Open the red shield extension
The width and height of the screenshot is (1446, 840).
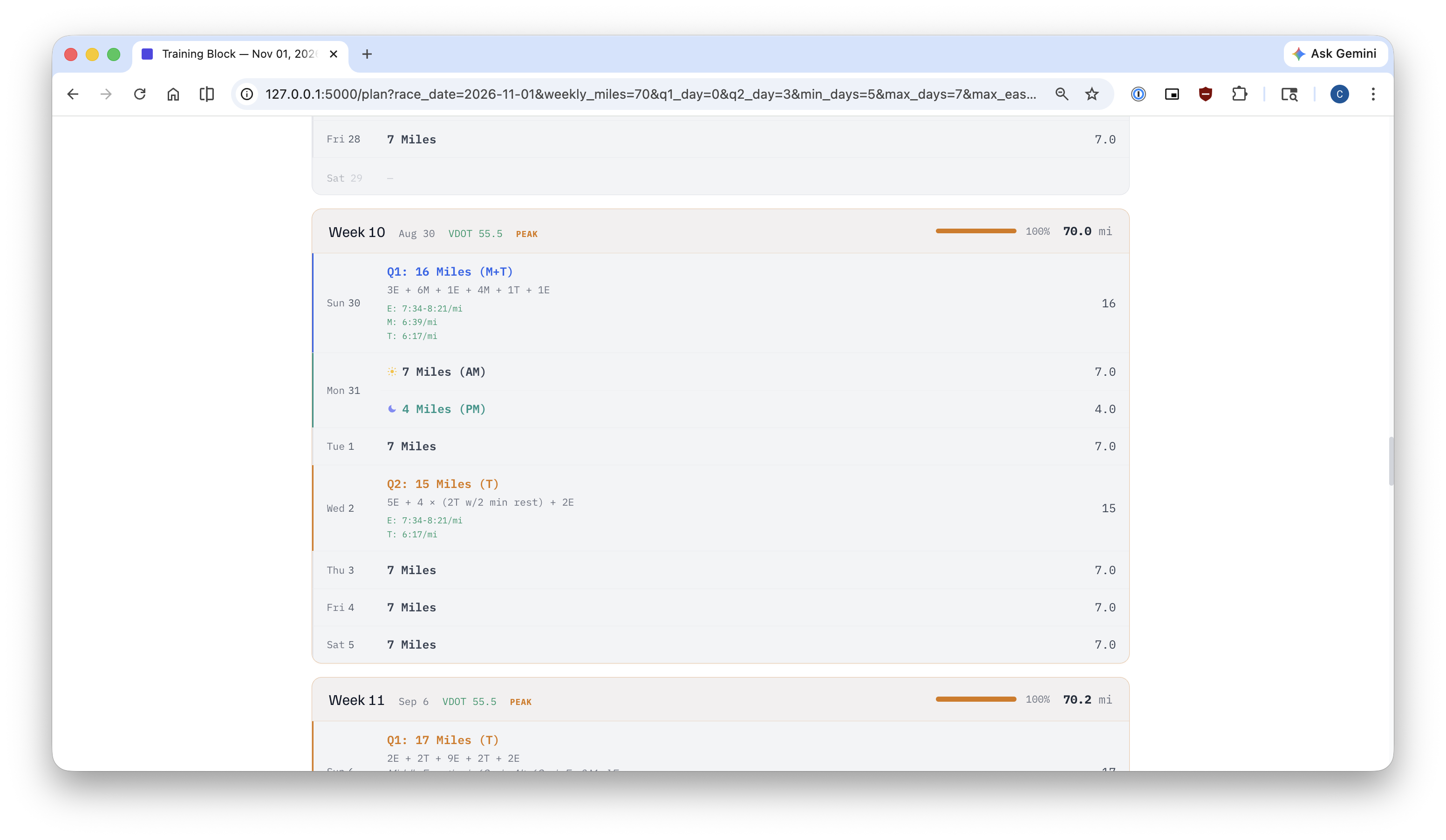[1206, 94]
